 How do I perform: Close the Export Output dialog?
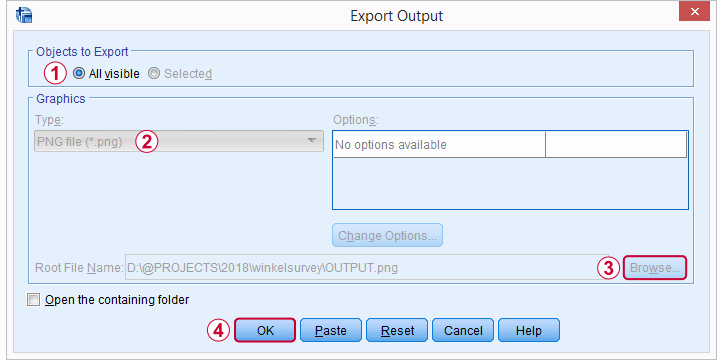pos(695,12)
